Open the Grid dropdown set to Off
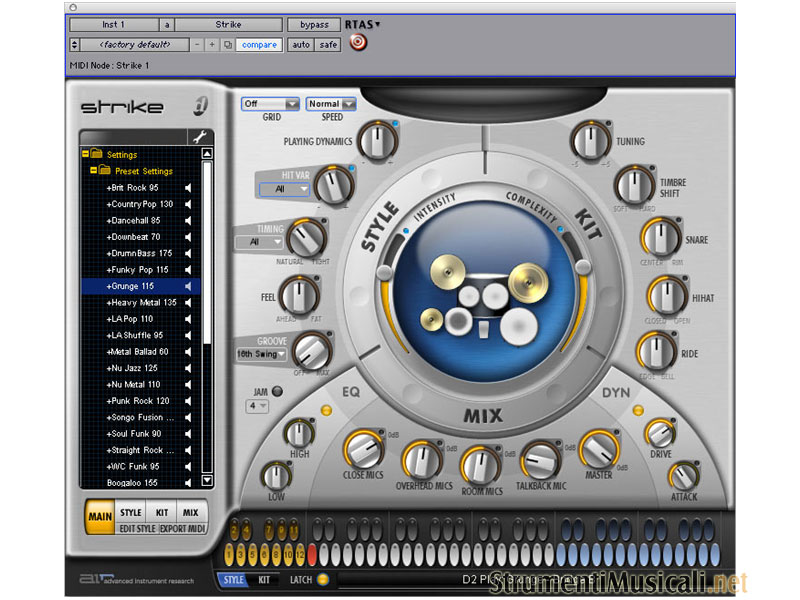 271,104
